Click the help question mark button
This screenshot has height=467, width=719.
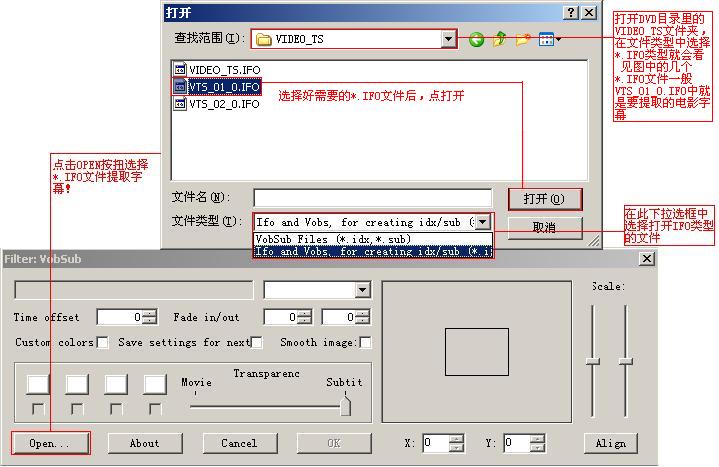pyautogui.click(x=571, y=13)
